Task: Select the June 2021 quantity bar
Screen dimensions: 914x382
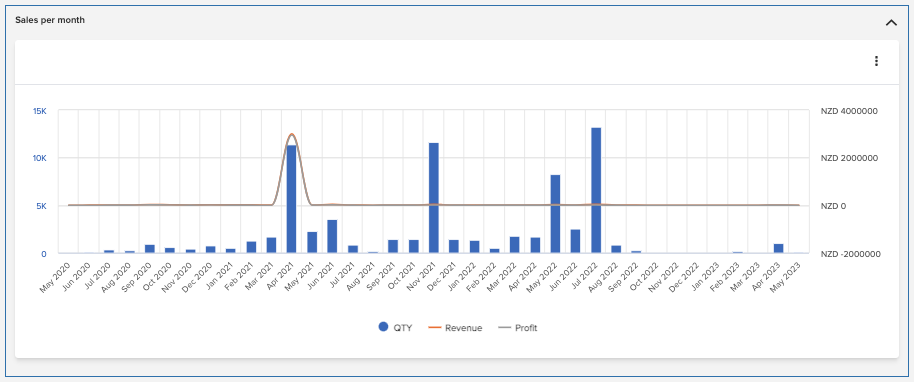Action: coord(332,236)
